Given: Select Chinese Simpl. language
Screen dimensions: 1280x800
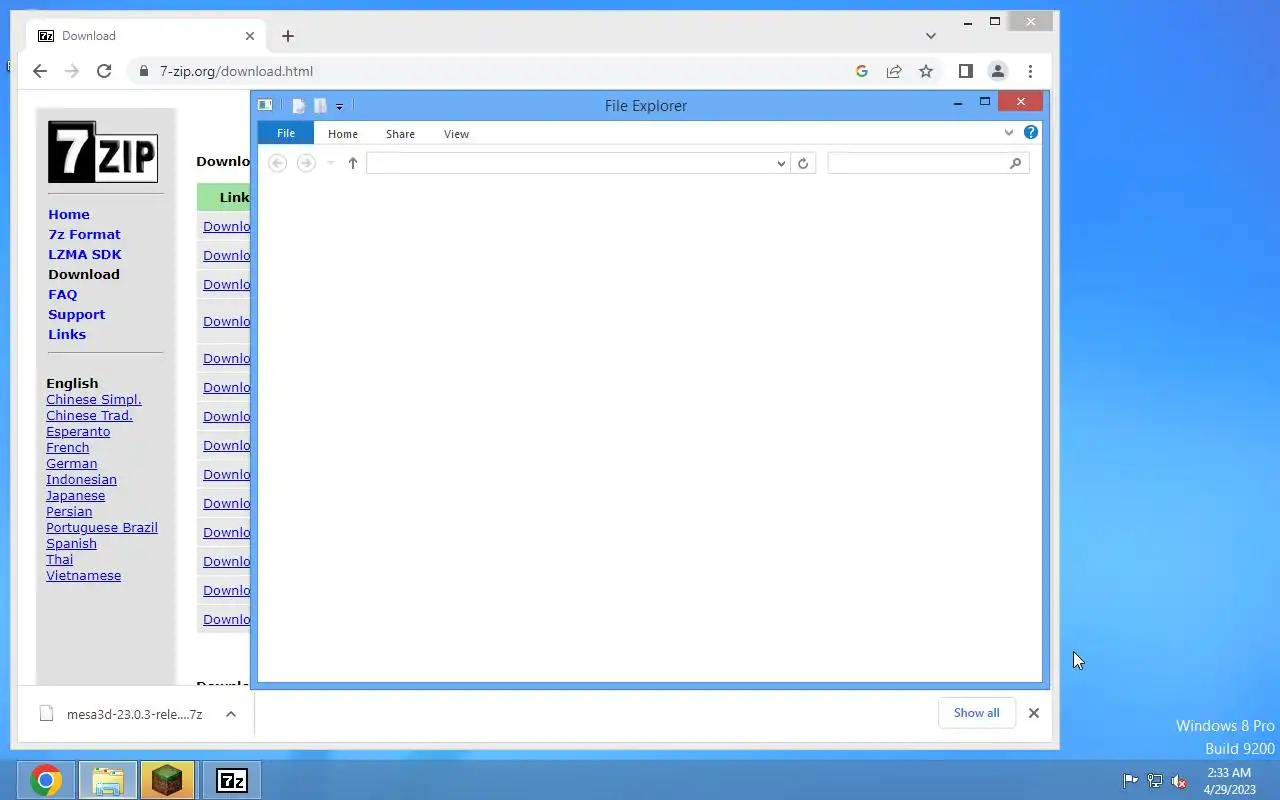Looking at the screenshot, I should 94,399.
